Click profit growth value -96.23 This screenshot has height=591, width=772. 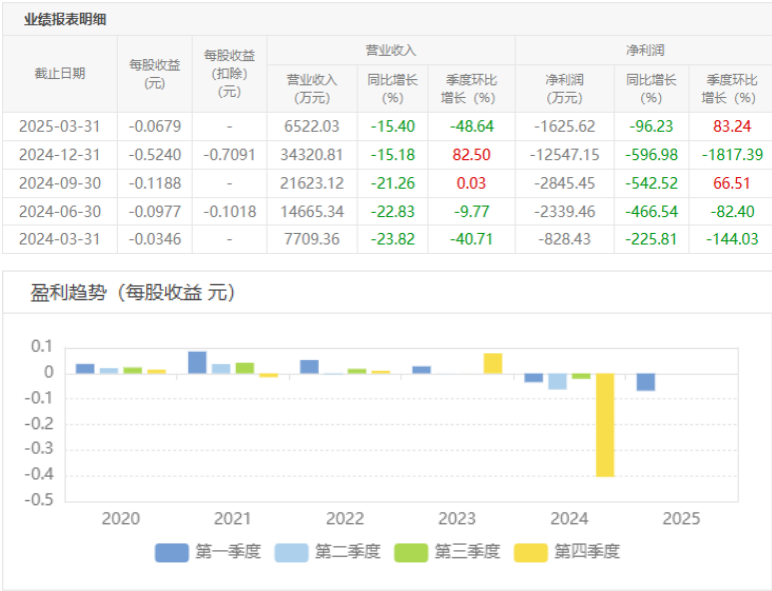point(651,127)
